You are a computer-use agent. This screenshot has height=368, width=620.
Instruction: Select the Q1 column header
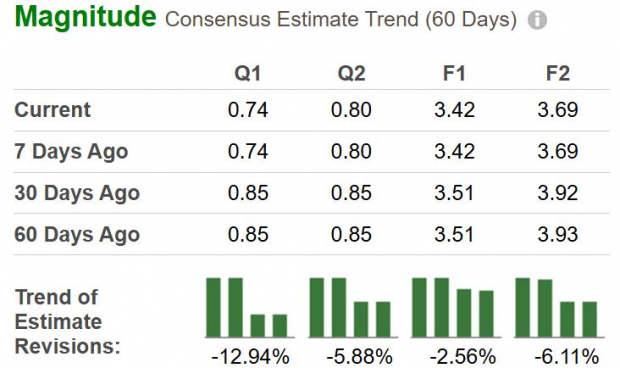click(x=248, y=74)
